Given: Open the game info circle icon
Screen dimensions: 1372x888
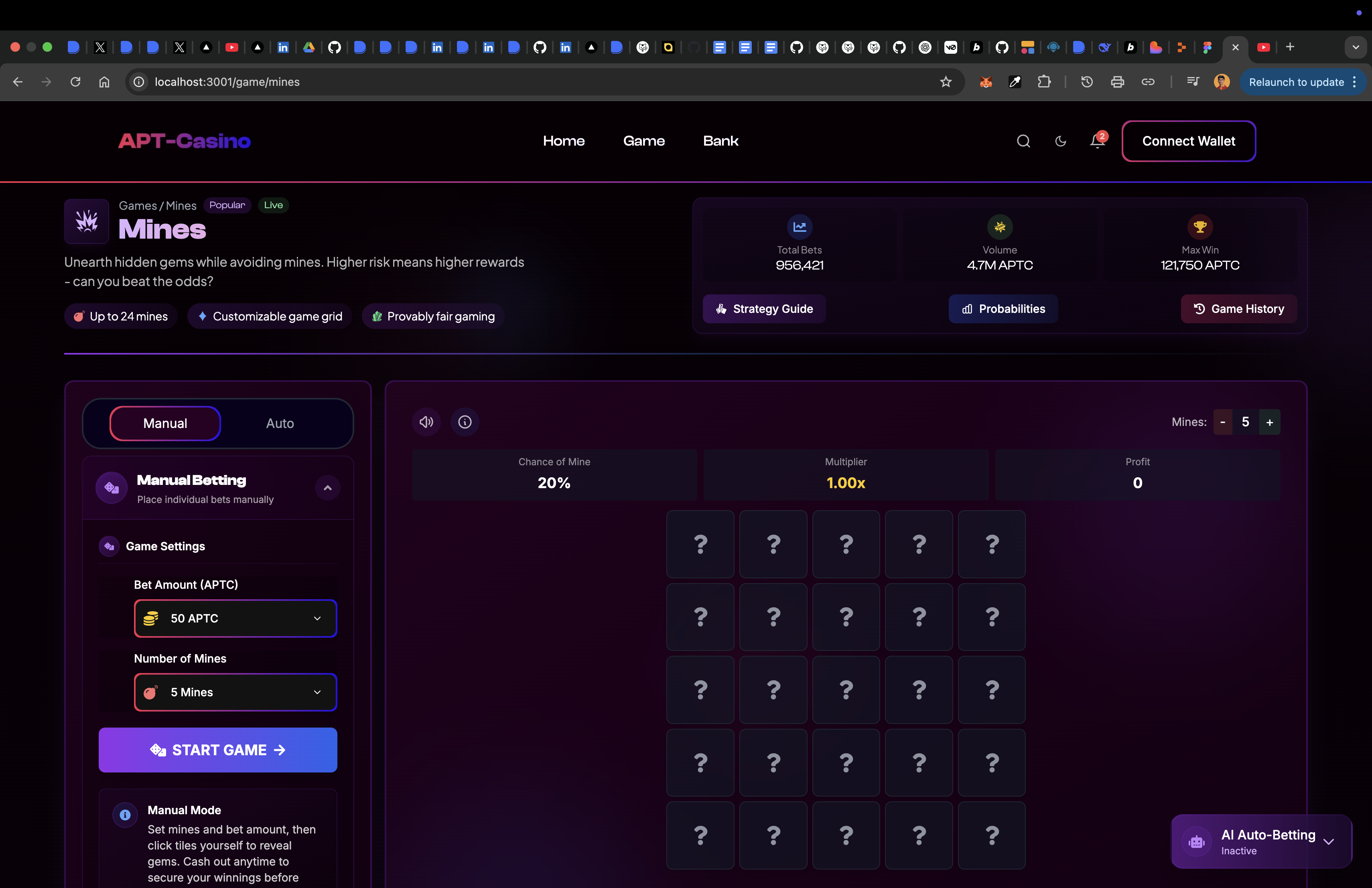Looking at the screenshot, I should click(x=465, y=422).
